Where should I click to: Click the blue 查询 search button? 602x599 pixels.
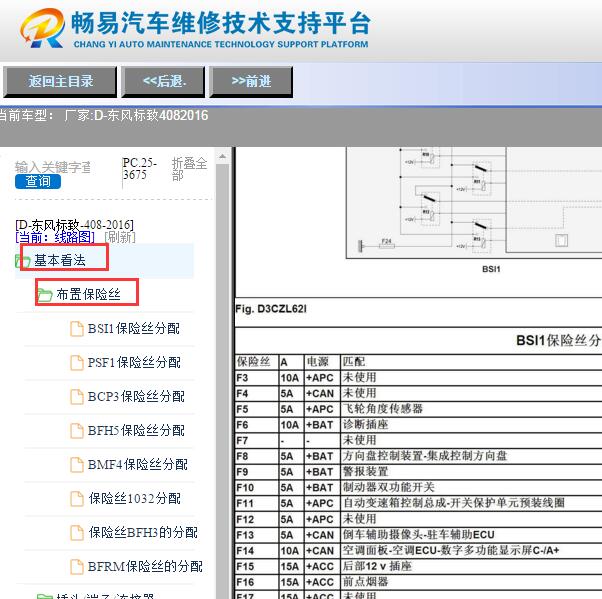[38, 181]
